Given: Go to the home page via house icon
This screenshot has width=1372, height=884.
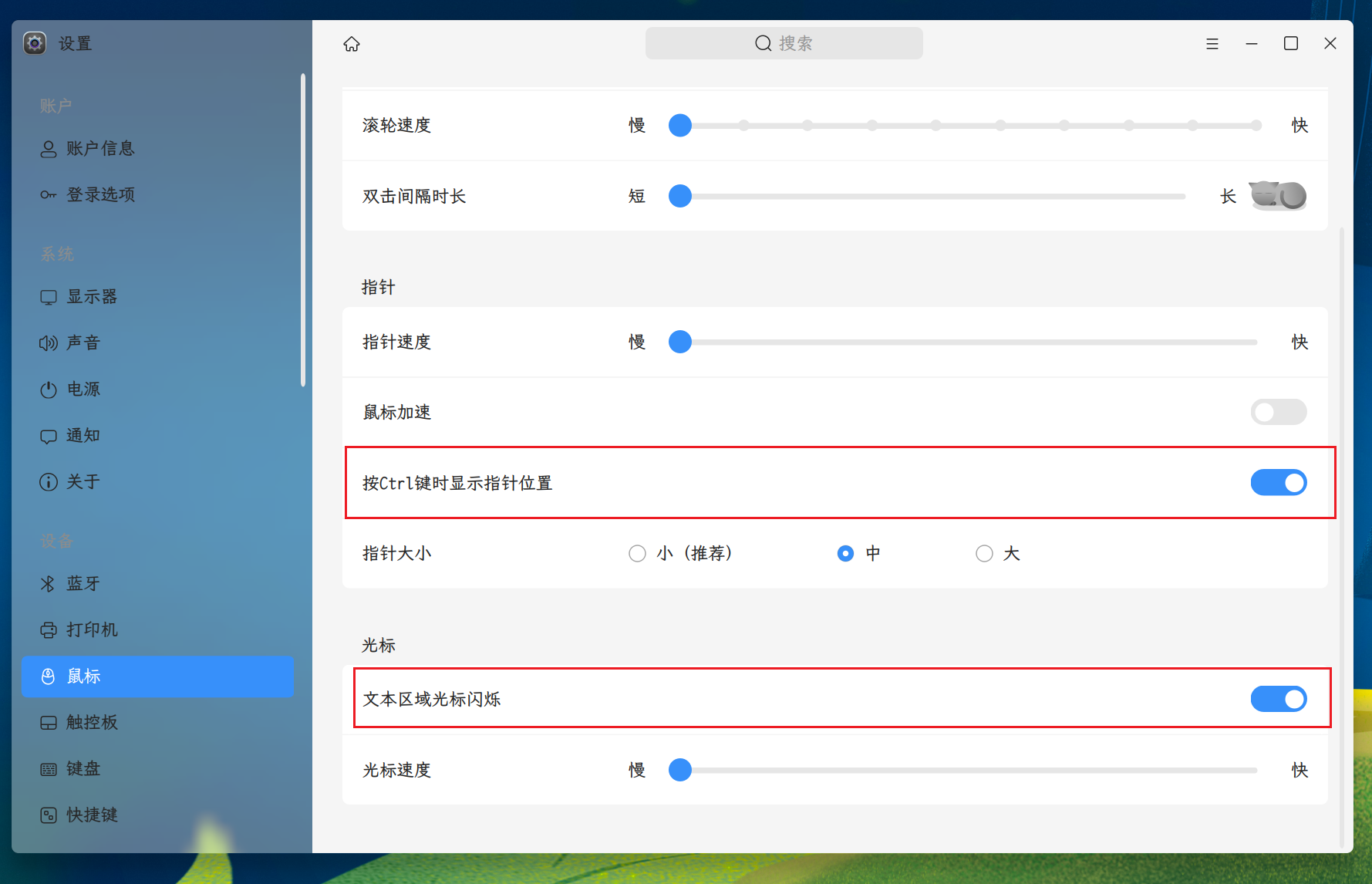Looking at the screenshot, I should point(352,44).
